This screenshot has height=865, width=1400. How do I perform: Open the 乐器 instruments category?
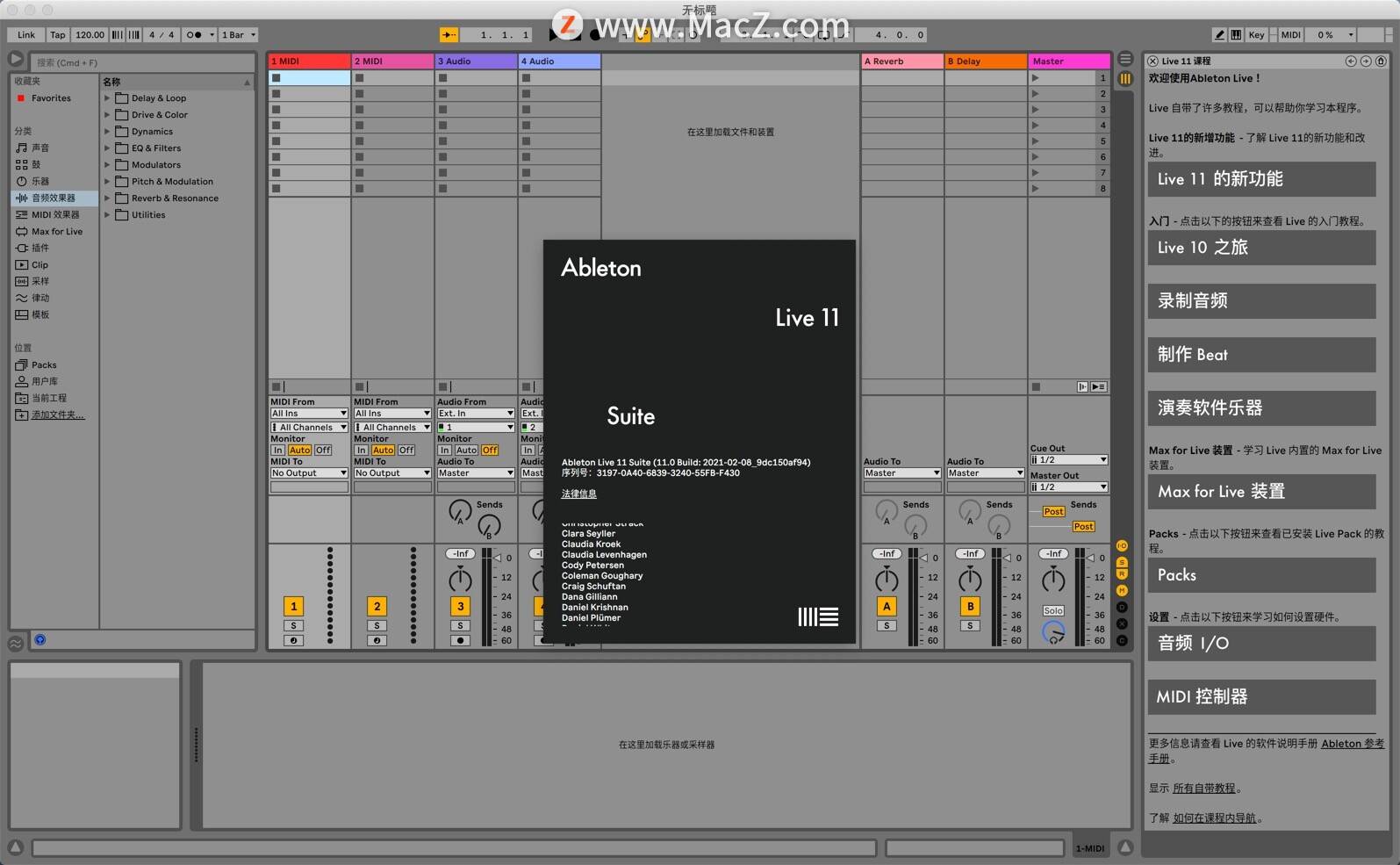[x=40, y=182]
